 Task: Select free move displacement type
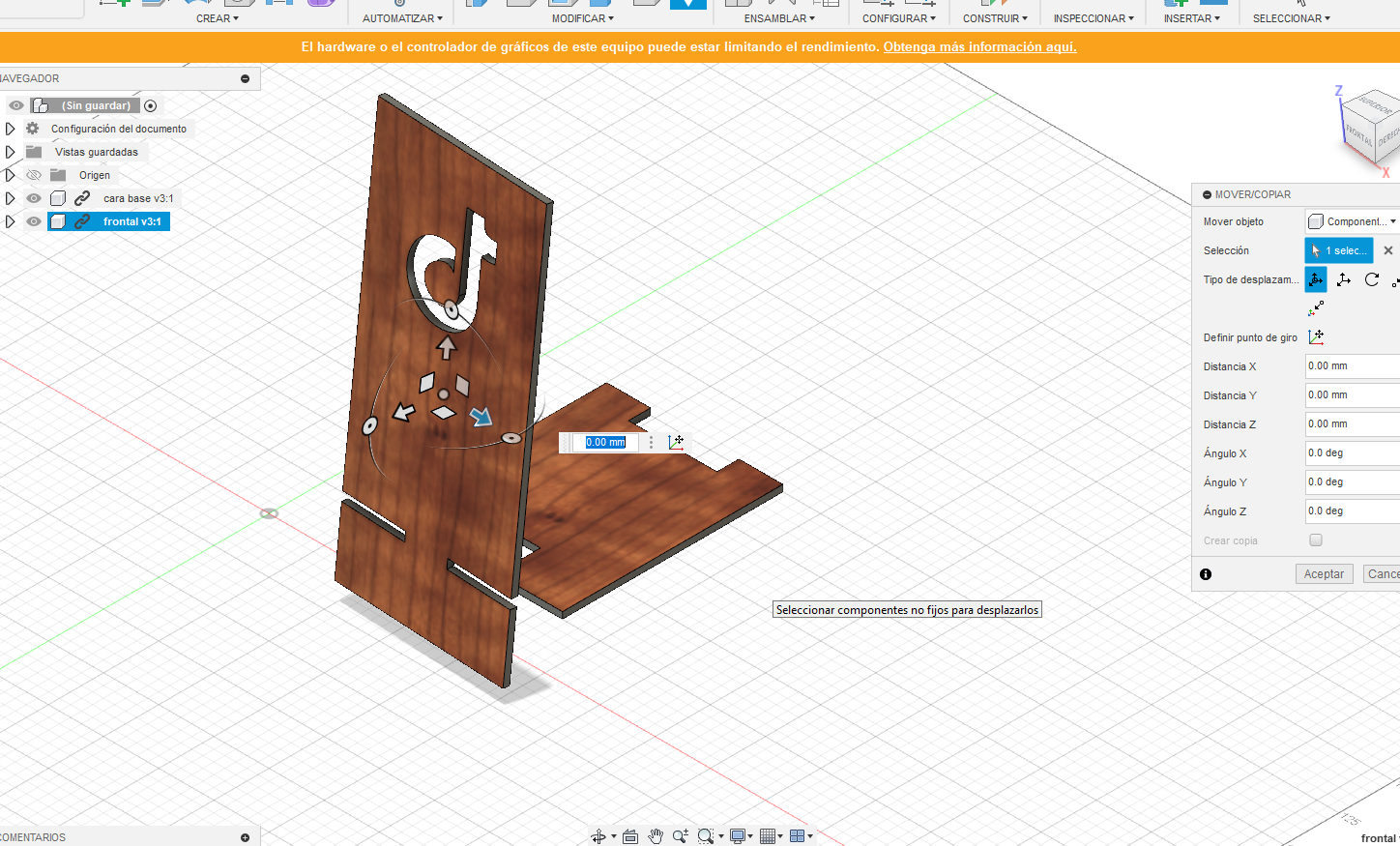(1316, 279)
